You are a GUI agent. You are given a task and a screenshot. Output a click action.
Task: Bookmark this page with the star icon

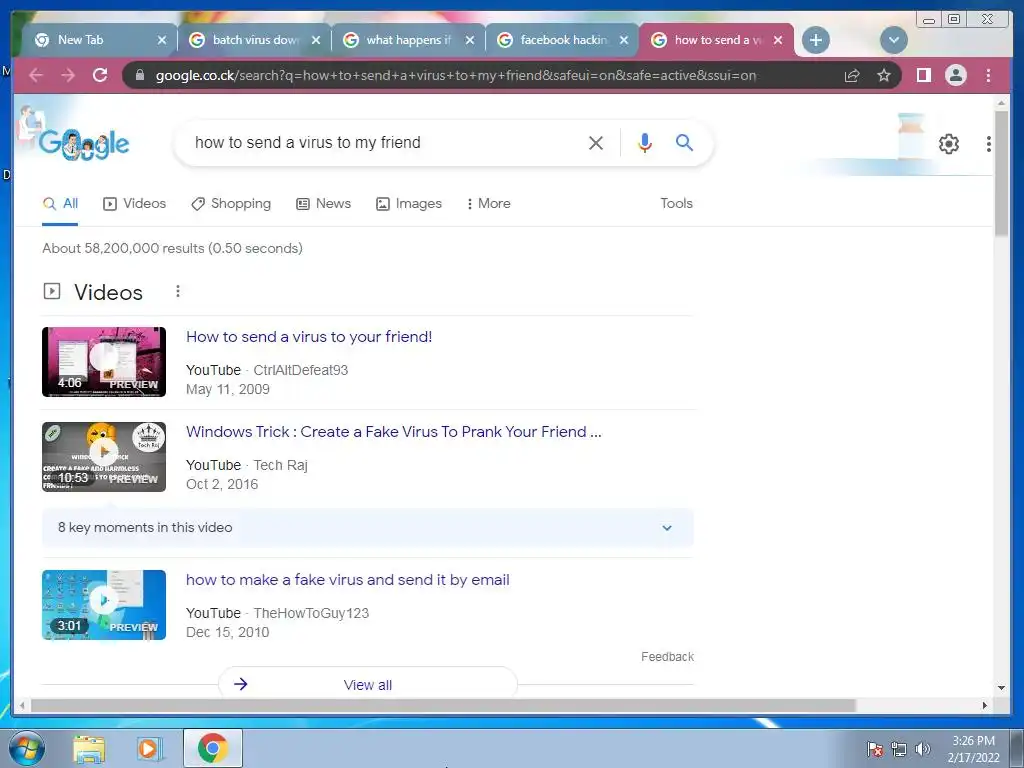(x=884, y=76)
